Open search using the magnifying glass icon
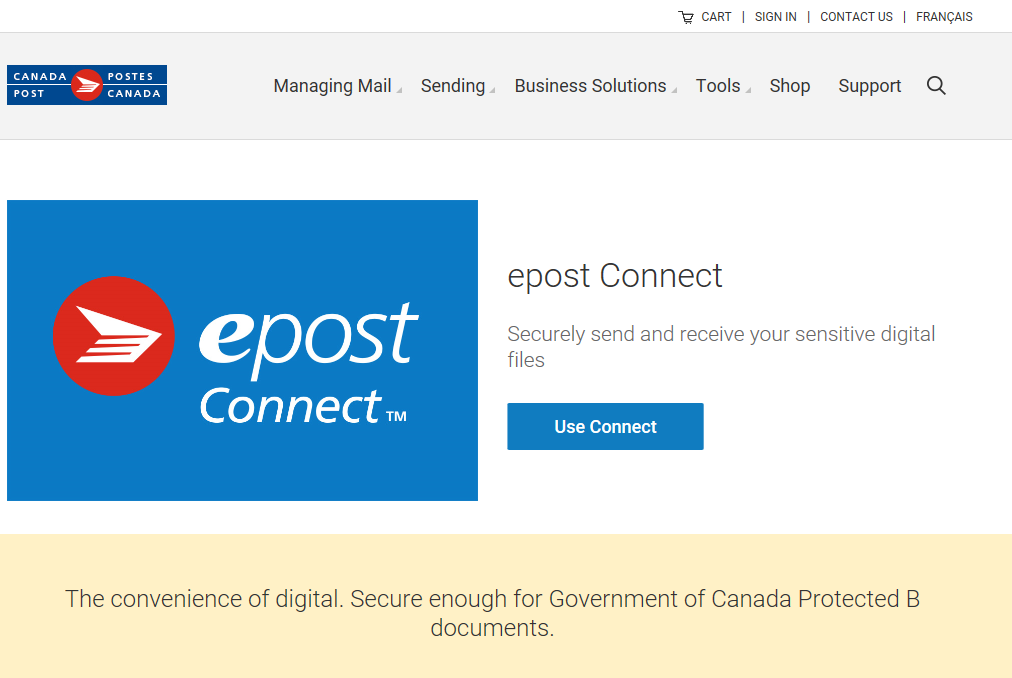Viewport: 1012px width, 678px height. (936, 86)
